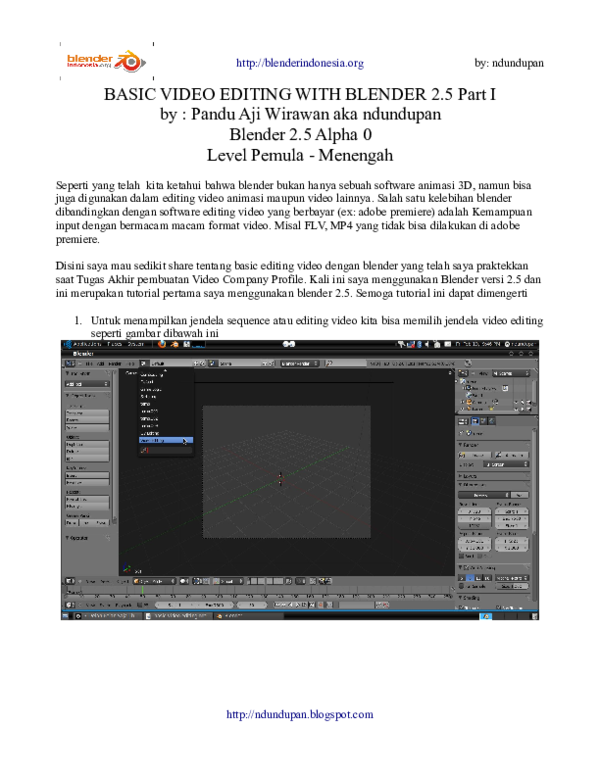Open the File menu in Blender header
Screen dimensions: 600x776
[x=89, y=363]
